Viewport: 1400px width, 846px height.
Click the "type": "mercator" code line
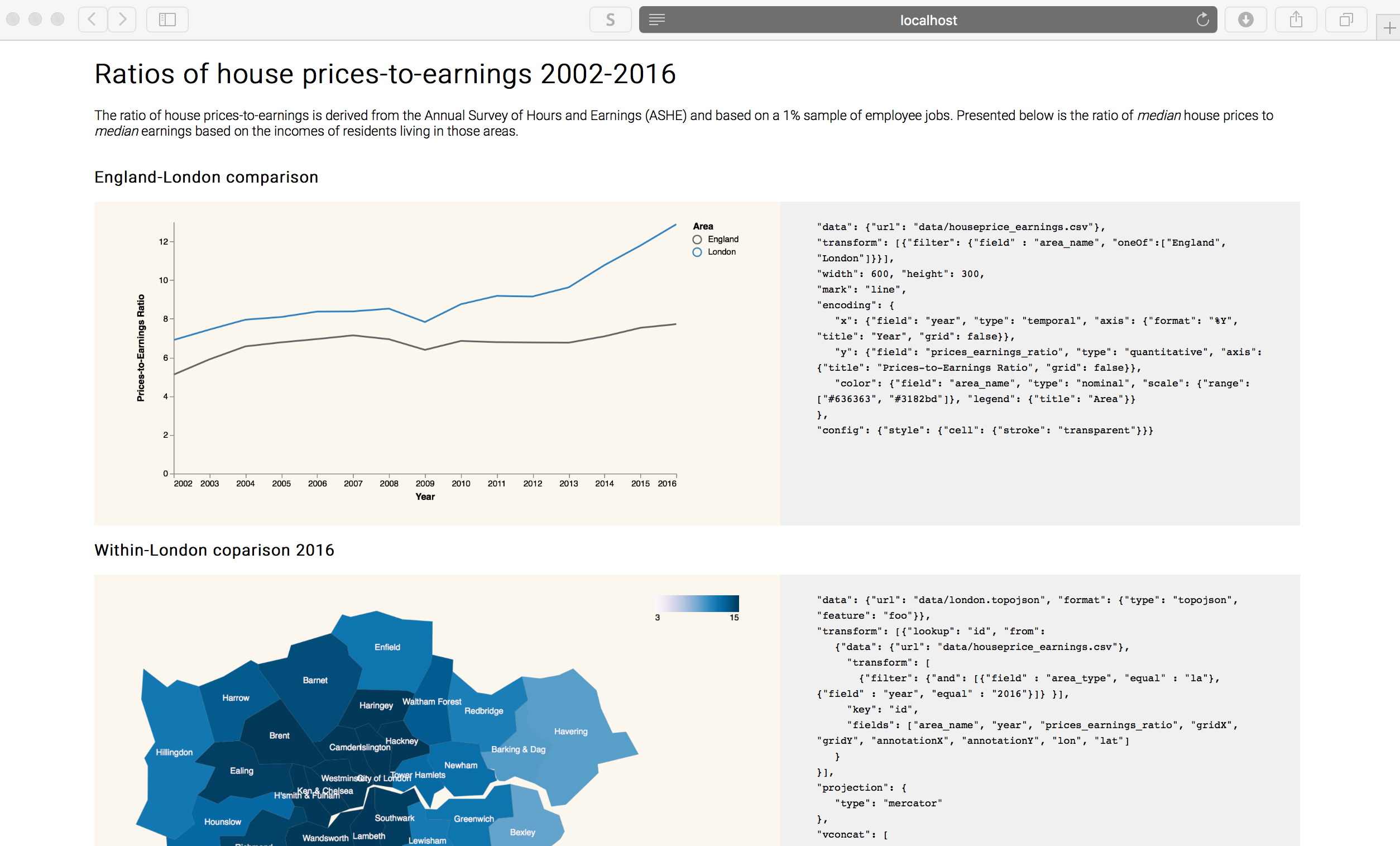click(888, 803)
